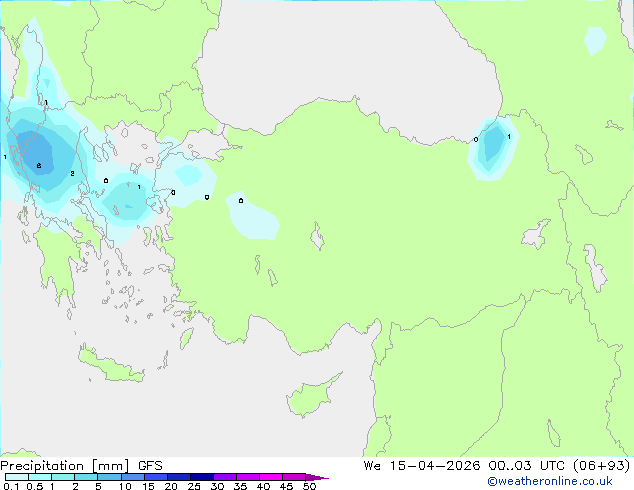Viewport: 634px width, 490px height.
Task: Select the 2–5 mm legend color box
Action: [x=86, y=477]
